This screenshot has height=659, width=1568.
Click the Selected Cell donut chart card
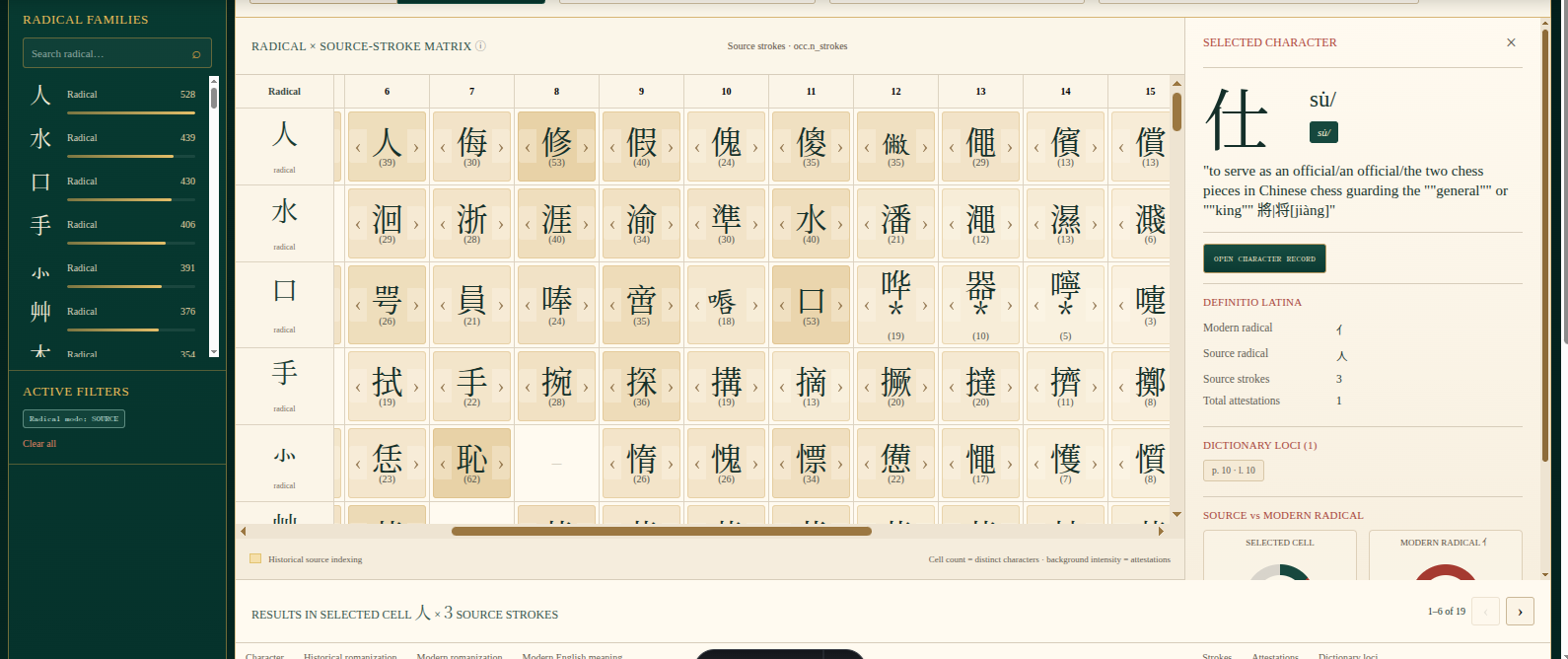coord(1280,555)
